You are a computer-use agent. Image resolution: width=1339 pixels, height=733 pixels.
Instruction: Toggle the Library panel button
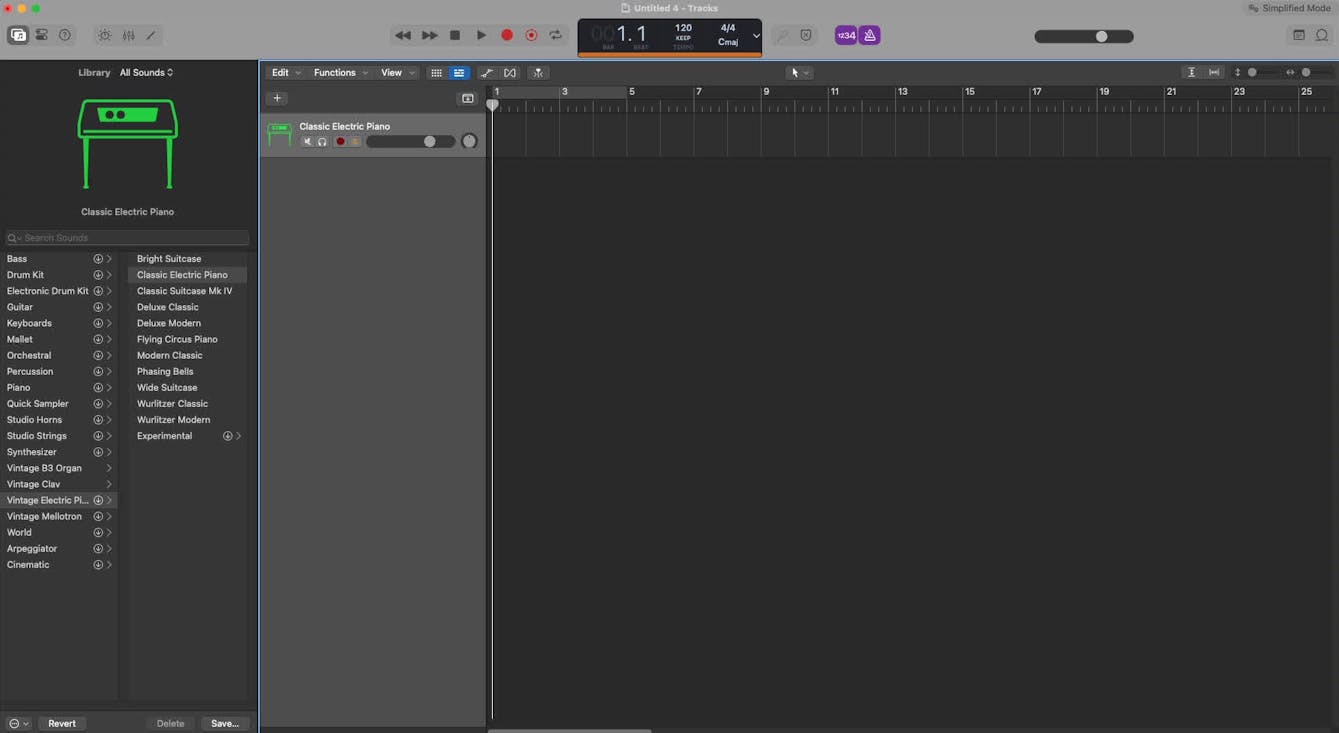(x=18, y=35)
